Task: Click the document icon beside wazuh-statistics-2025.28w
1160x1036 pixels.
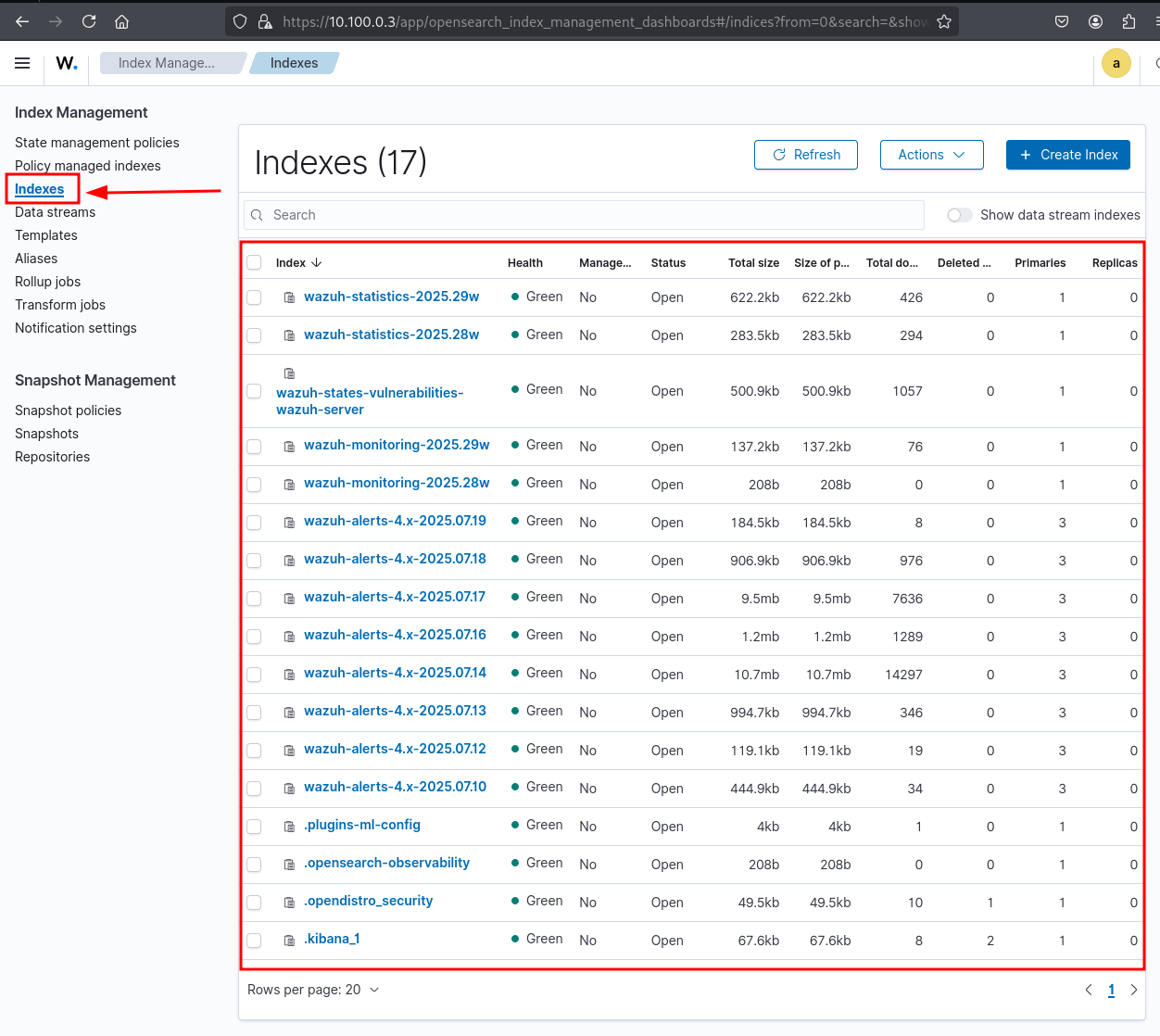Action: [x=289, y=335]
